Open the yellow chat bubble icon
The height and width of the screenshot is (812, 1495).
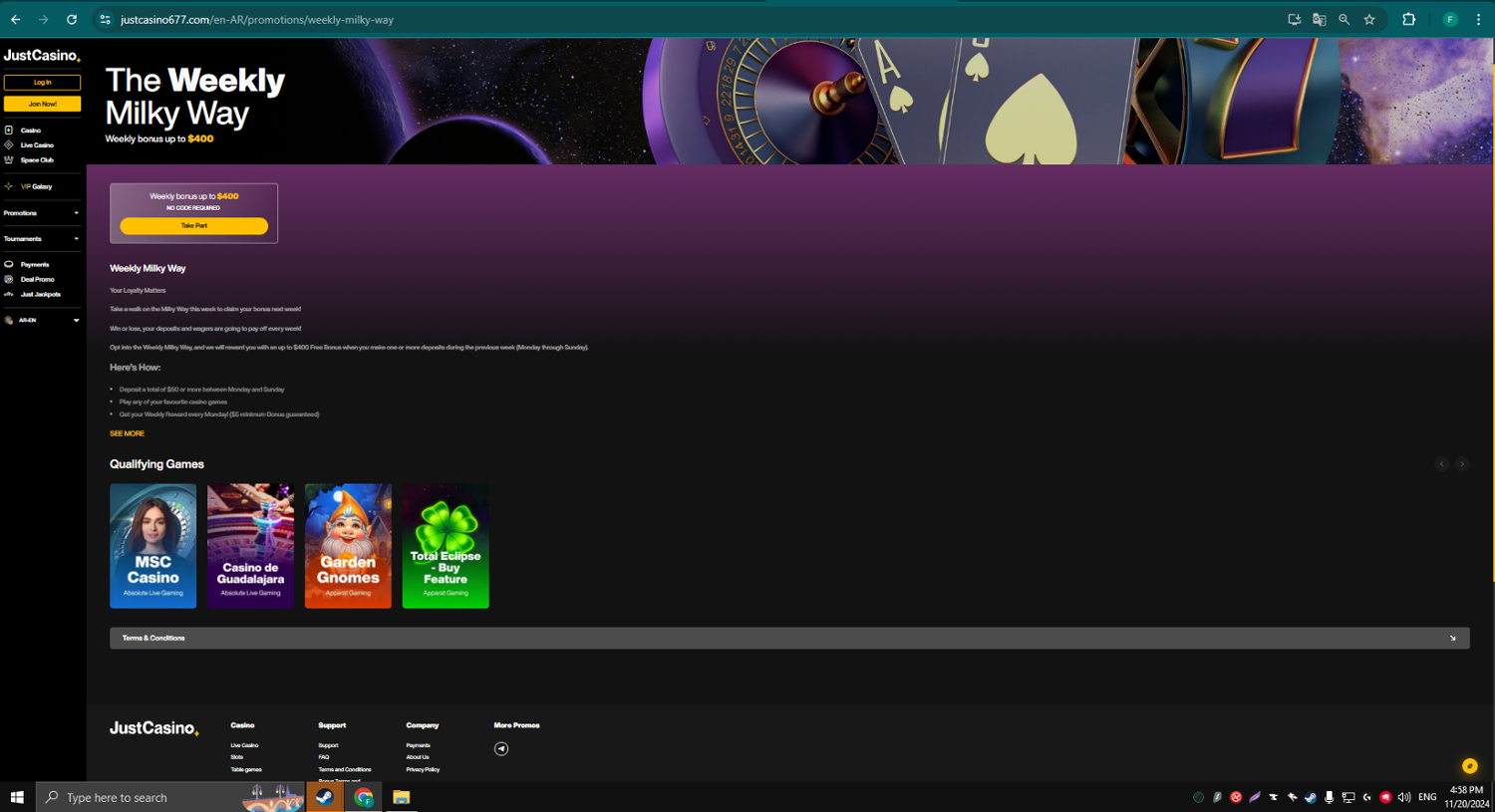[1469, 766]
